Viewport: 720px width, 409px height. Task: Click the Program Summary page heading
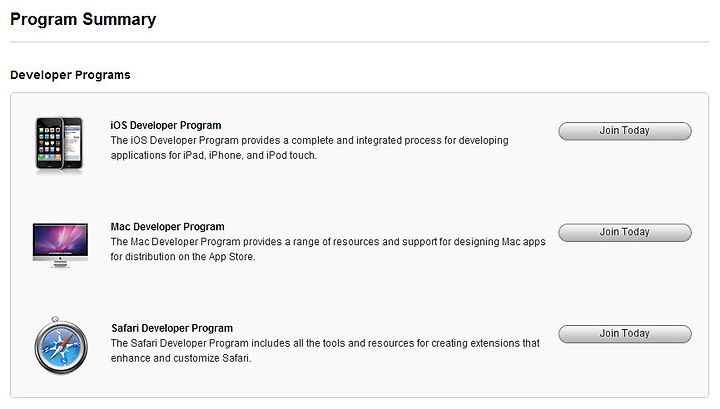click(83, 20)
